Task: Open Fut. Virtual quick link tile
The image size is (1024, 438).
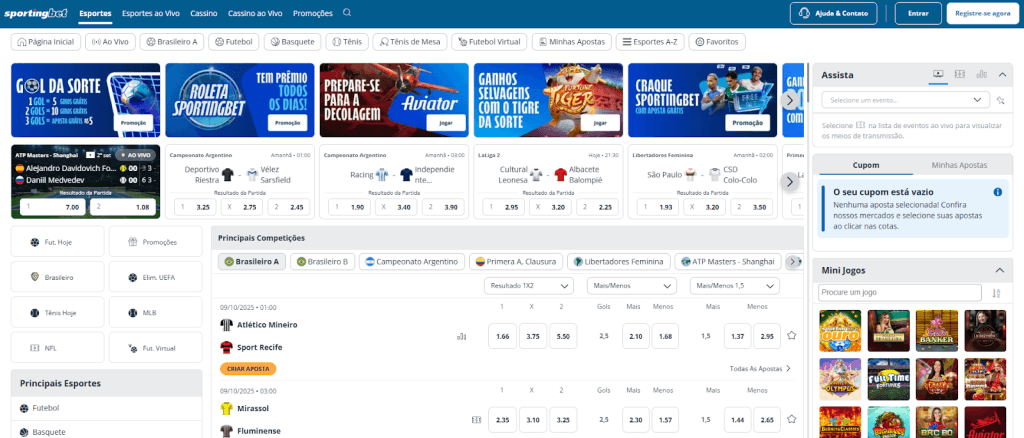Action: pyautogui.click(x=155, y=348)
